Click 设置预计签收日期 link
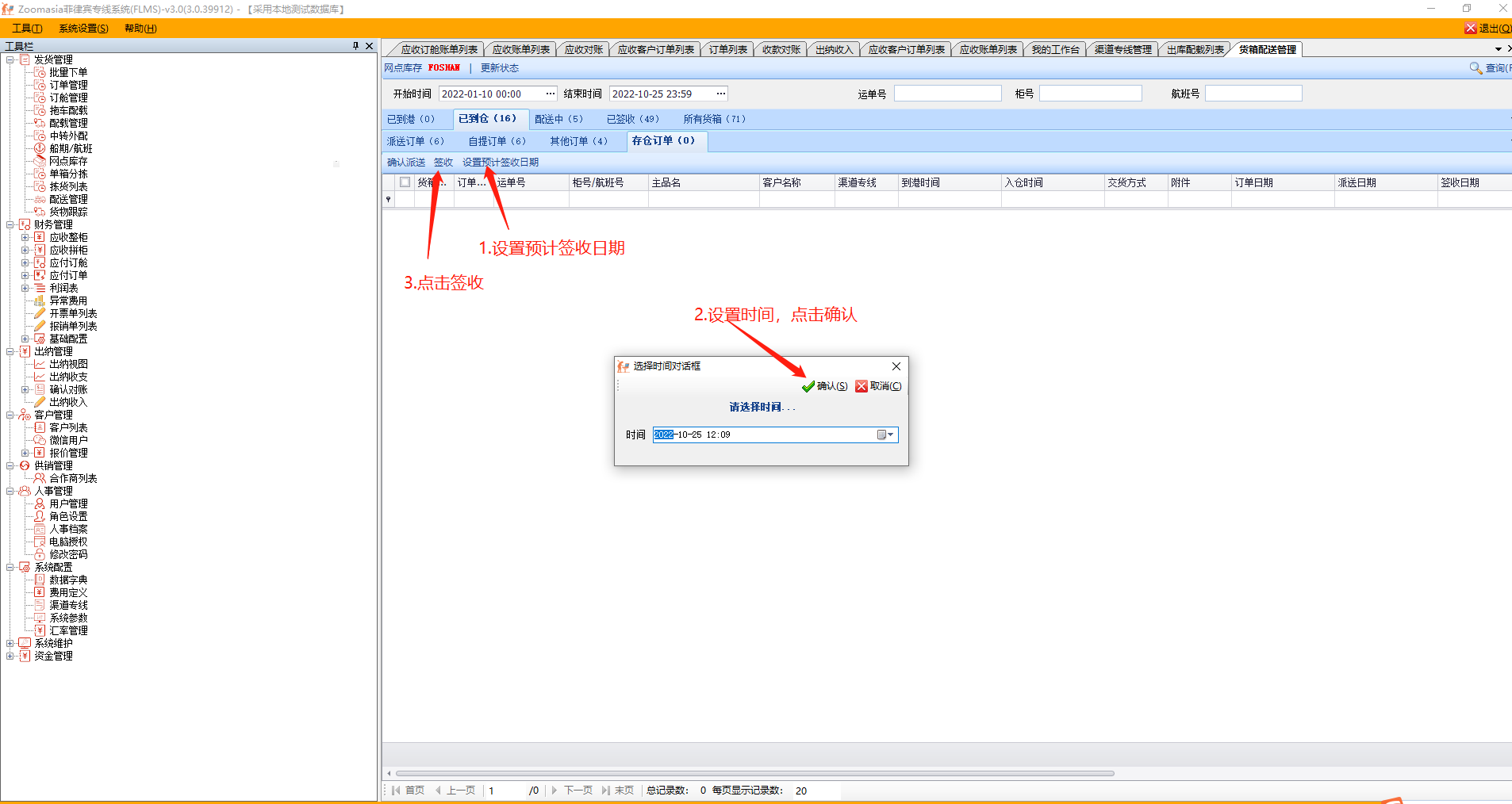 [501, 163]
